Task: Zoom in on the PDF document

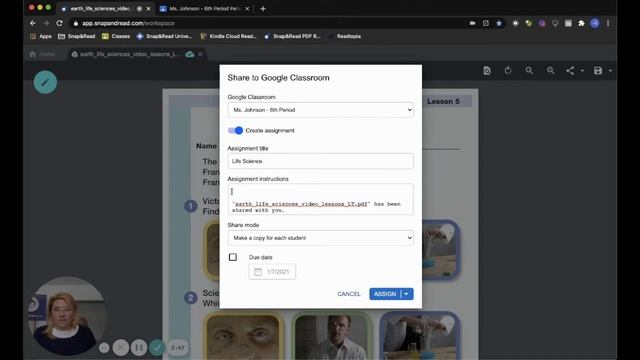Action: click(x=551, y=71)
